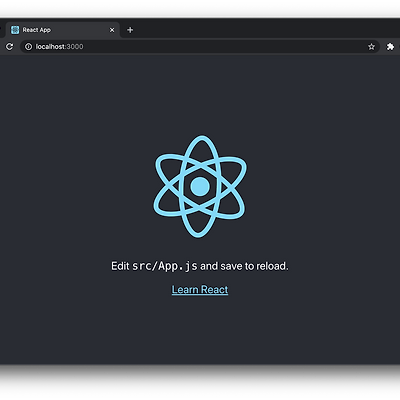Screen dimensions: 400x400
Task: Select the React App browser tab
Action: pos(63,30)
